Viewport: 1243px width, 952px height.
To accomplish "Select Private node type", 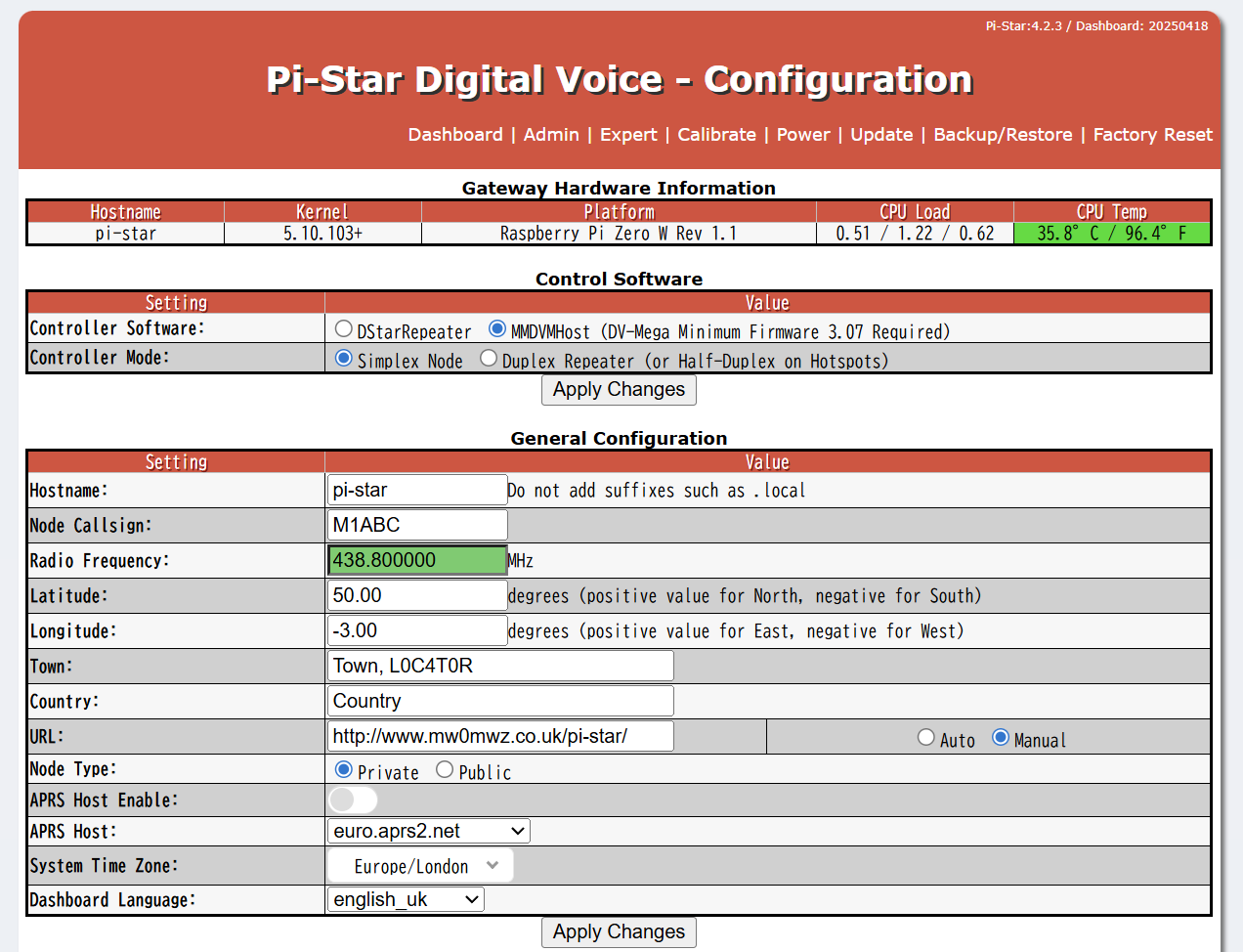I will 343,769.
